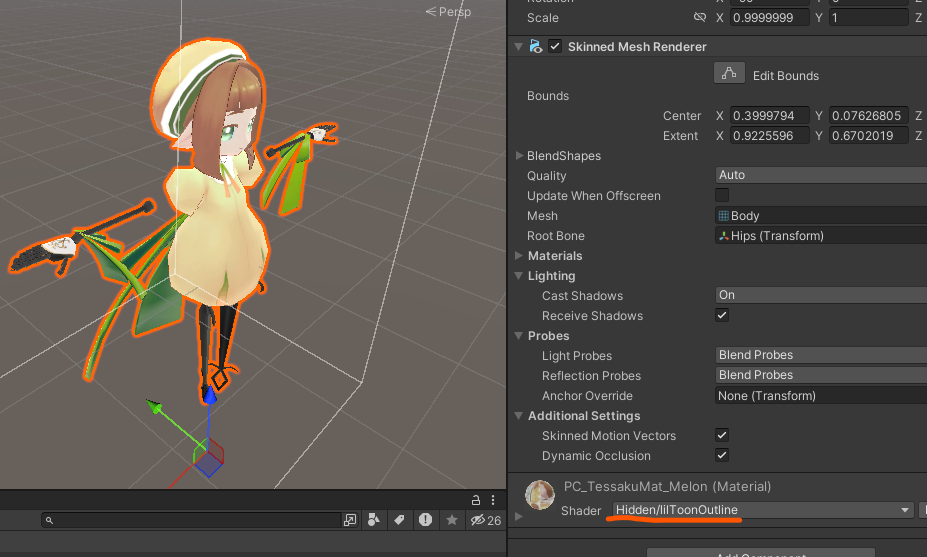Click the search by type icon
The image size is (927, 557).
(x=374, y=520)
